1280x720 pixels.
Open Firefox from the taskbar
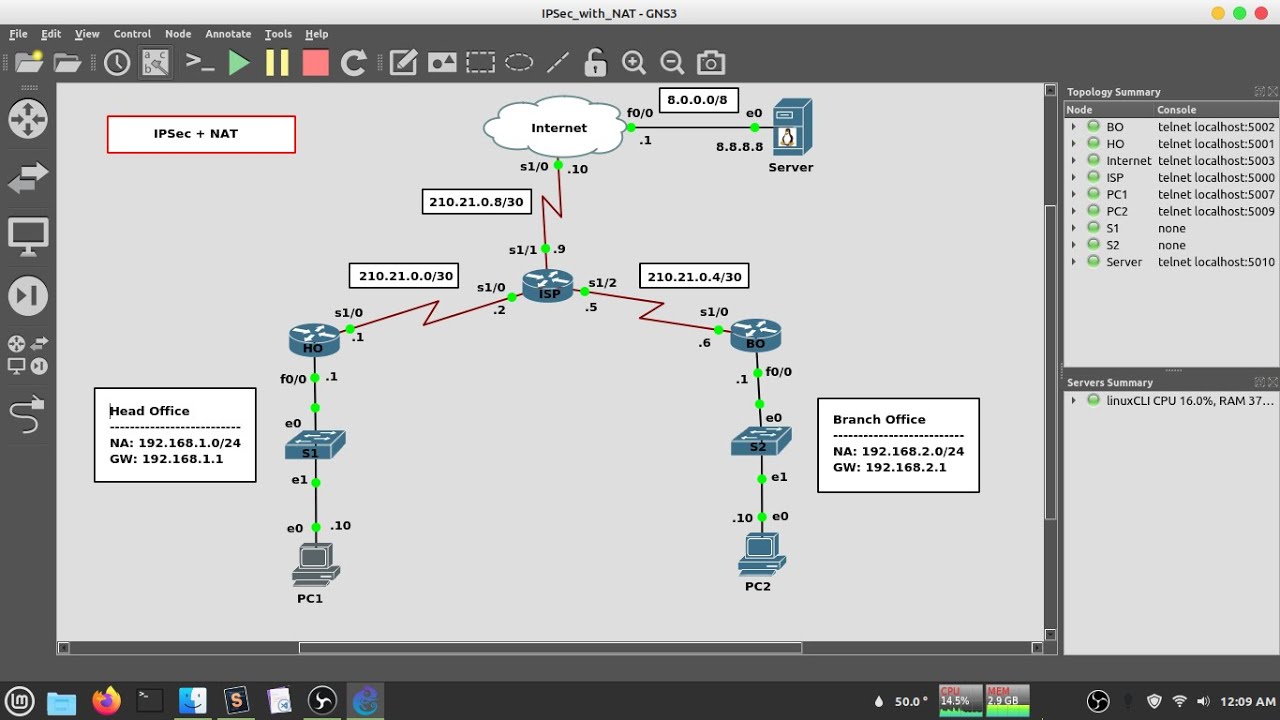coord(106,701)
